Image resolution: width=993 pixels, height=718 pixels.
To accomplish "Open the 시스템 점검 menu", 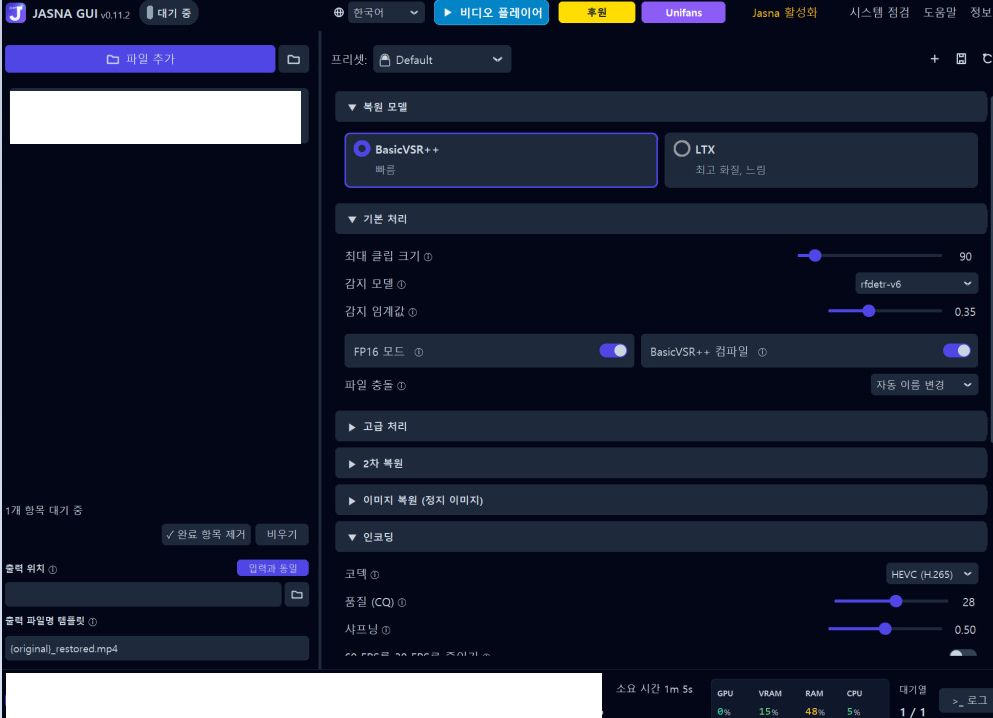I will point(879,13).
